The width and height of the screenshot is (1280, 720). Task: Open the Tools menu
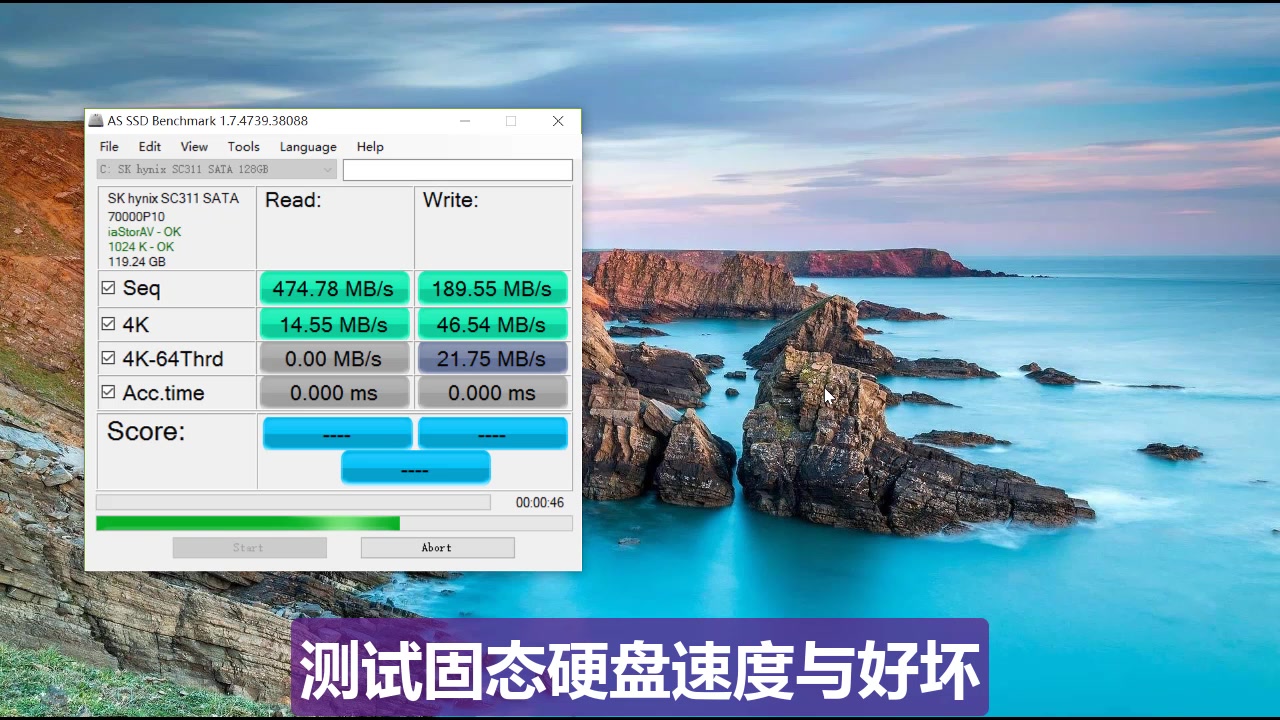pos(243,146)
